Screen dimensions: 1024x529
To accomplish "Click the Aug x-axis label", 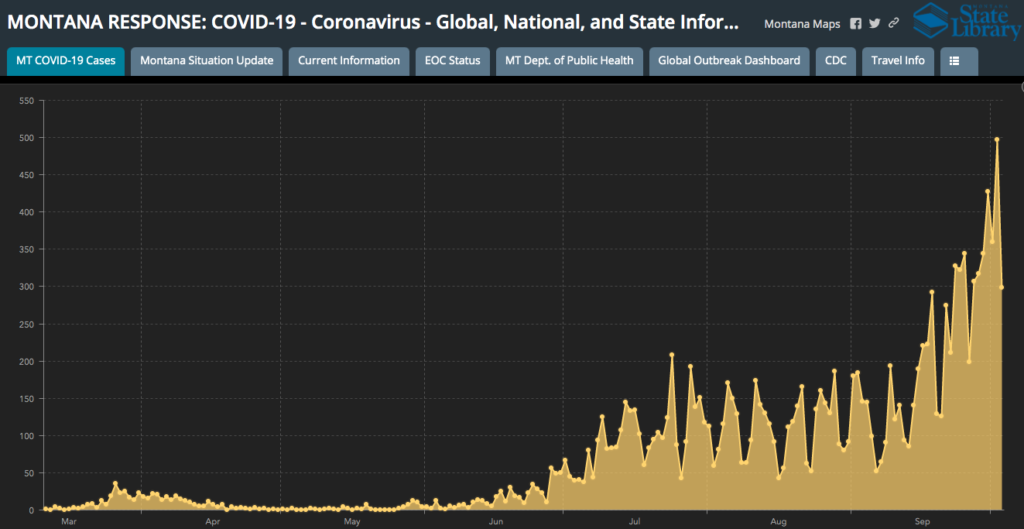I will (x=778, y=522).
